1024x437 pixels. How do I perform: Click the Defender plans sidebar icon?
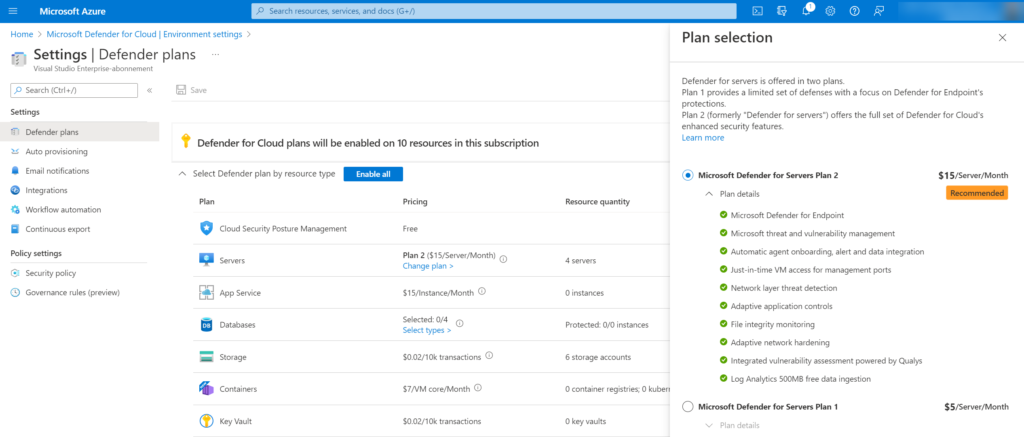[15, 132]
